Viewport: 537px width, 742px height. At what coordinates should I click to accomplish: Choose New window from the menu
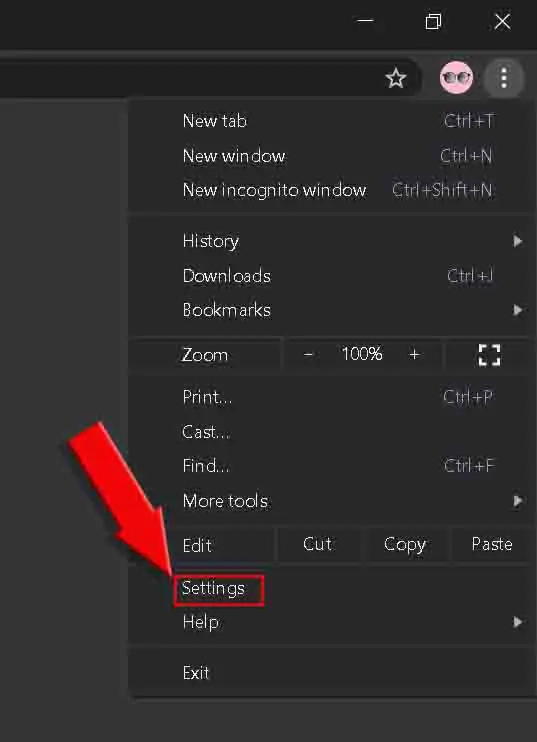(331, 156)
